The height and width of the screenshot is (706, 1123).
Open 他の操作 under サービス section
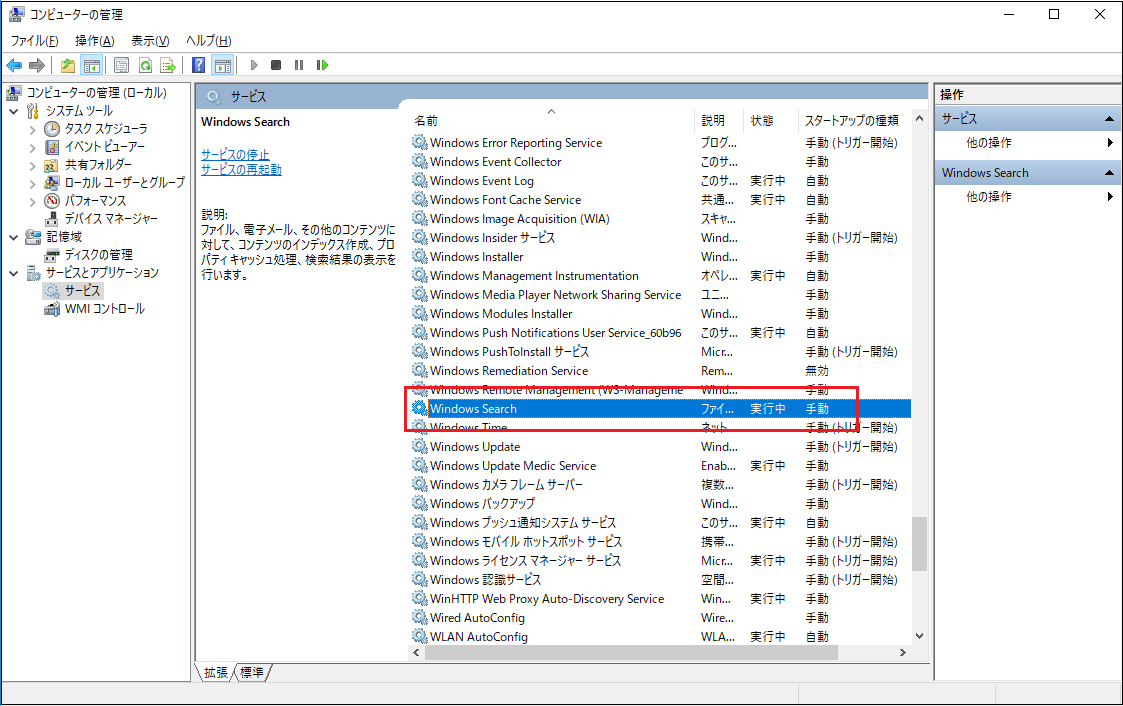pos(988,142)
